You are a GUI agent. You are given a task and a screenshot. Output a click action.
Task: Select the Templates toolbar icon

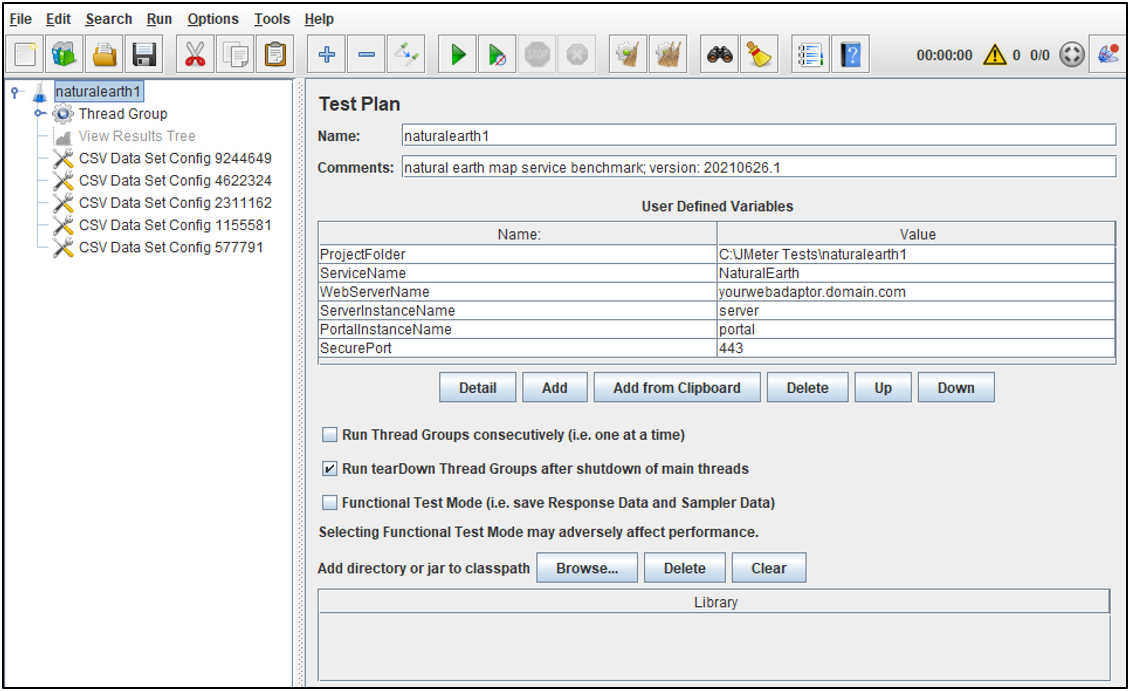coord(63,54)
